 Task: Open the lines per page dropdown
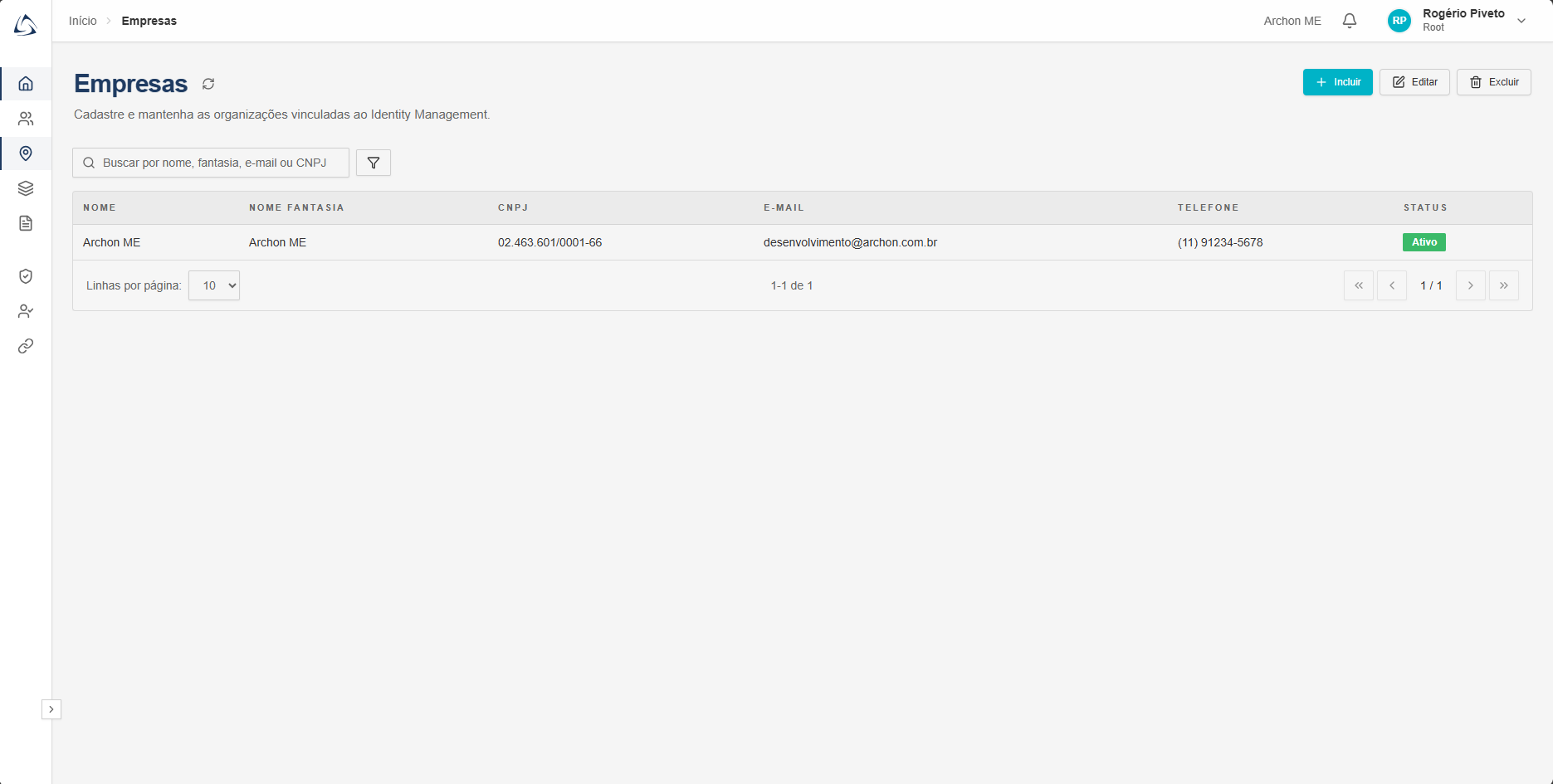coord(214,285)
